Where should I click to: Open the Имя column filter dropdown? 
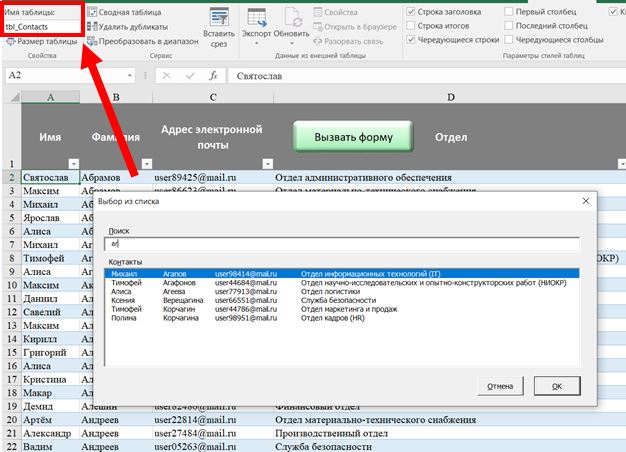[x=73, y=164]
